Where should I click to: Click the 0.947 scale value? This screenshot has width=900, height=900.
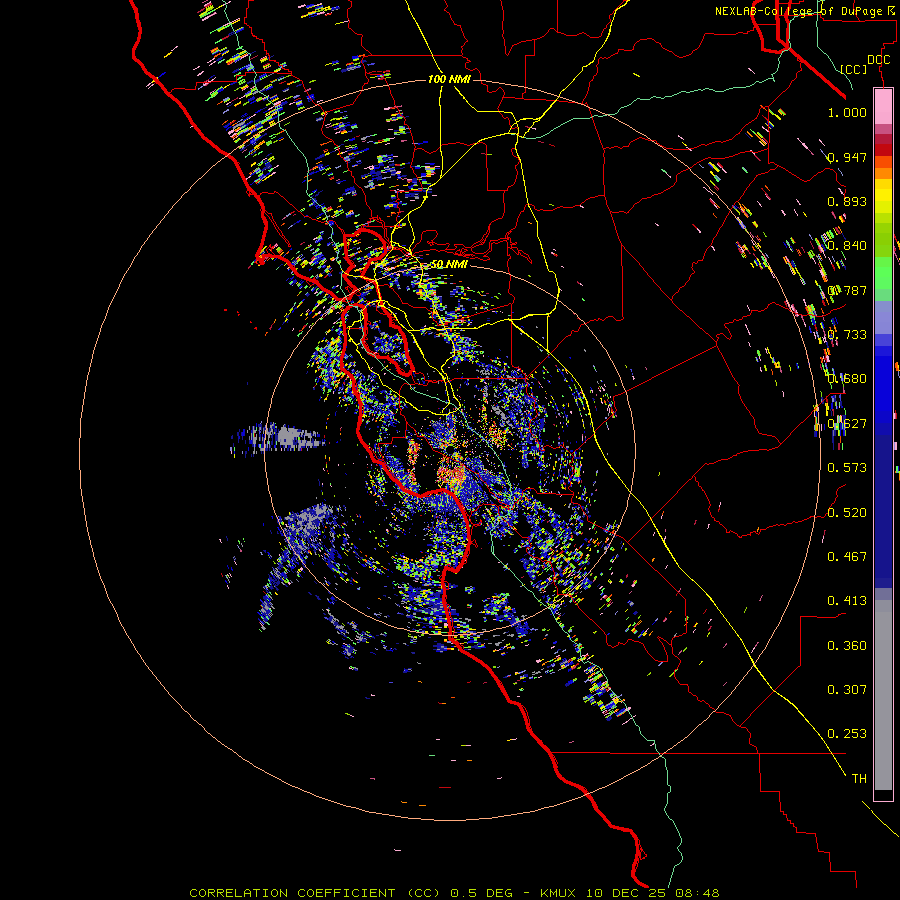pos(847,157)
